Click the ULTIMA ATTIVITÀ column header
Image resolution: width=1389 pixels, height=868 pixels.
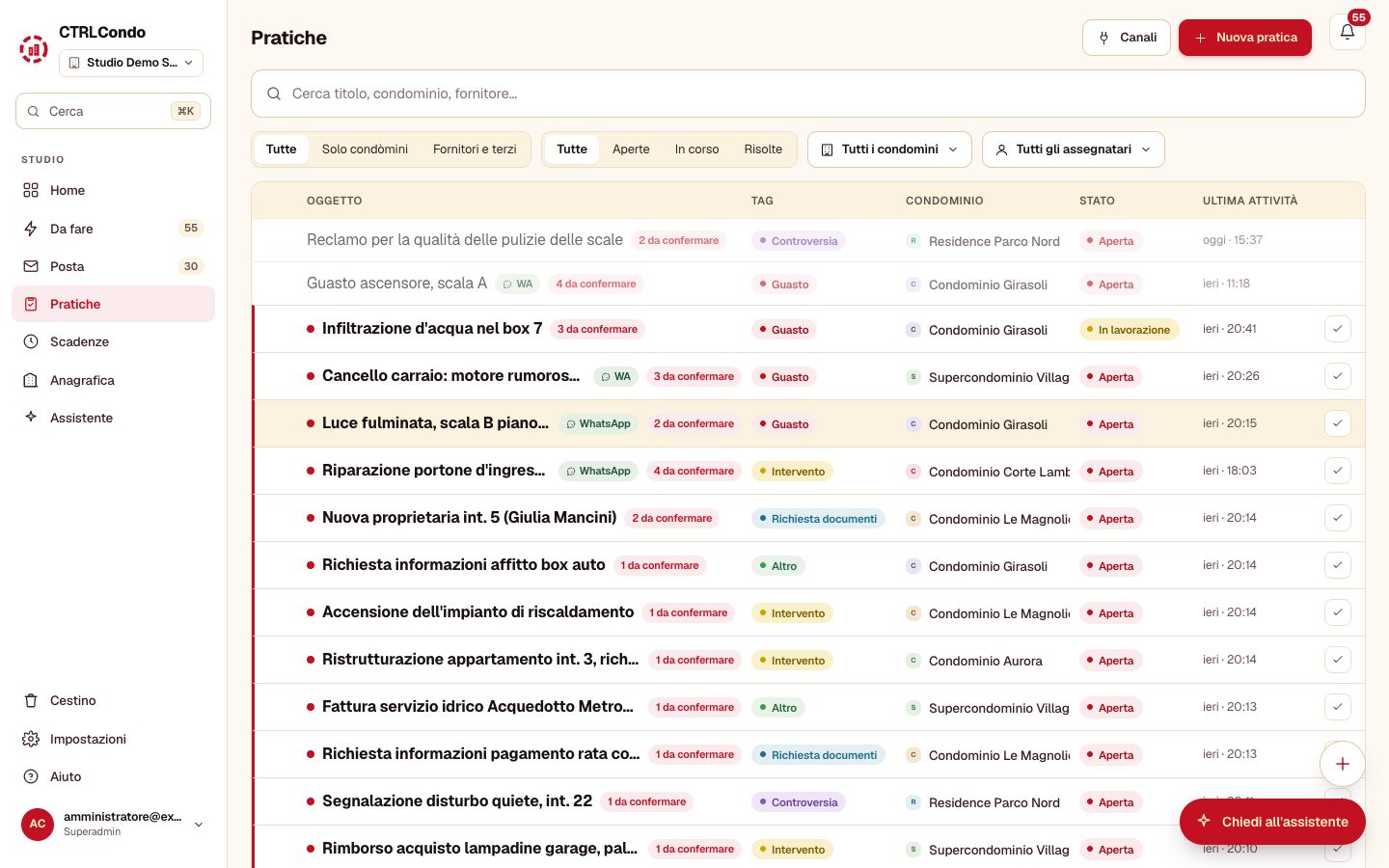coord(1250,201)
